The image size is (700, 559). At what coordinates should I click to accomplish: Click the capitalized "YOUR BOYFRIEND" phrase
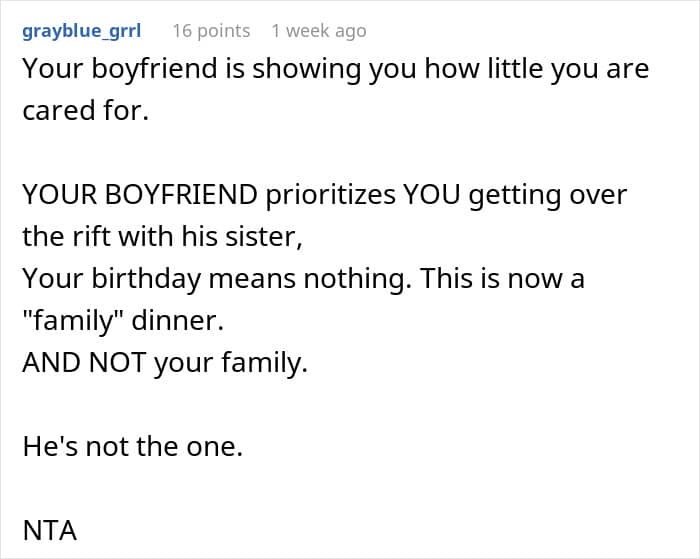[140, 195]
